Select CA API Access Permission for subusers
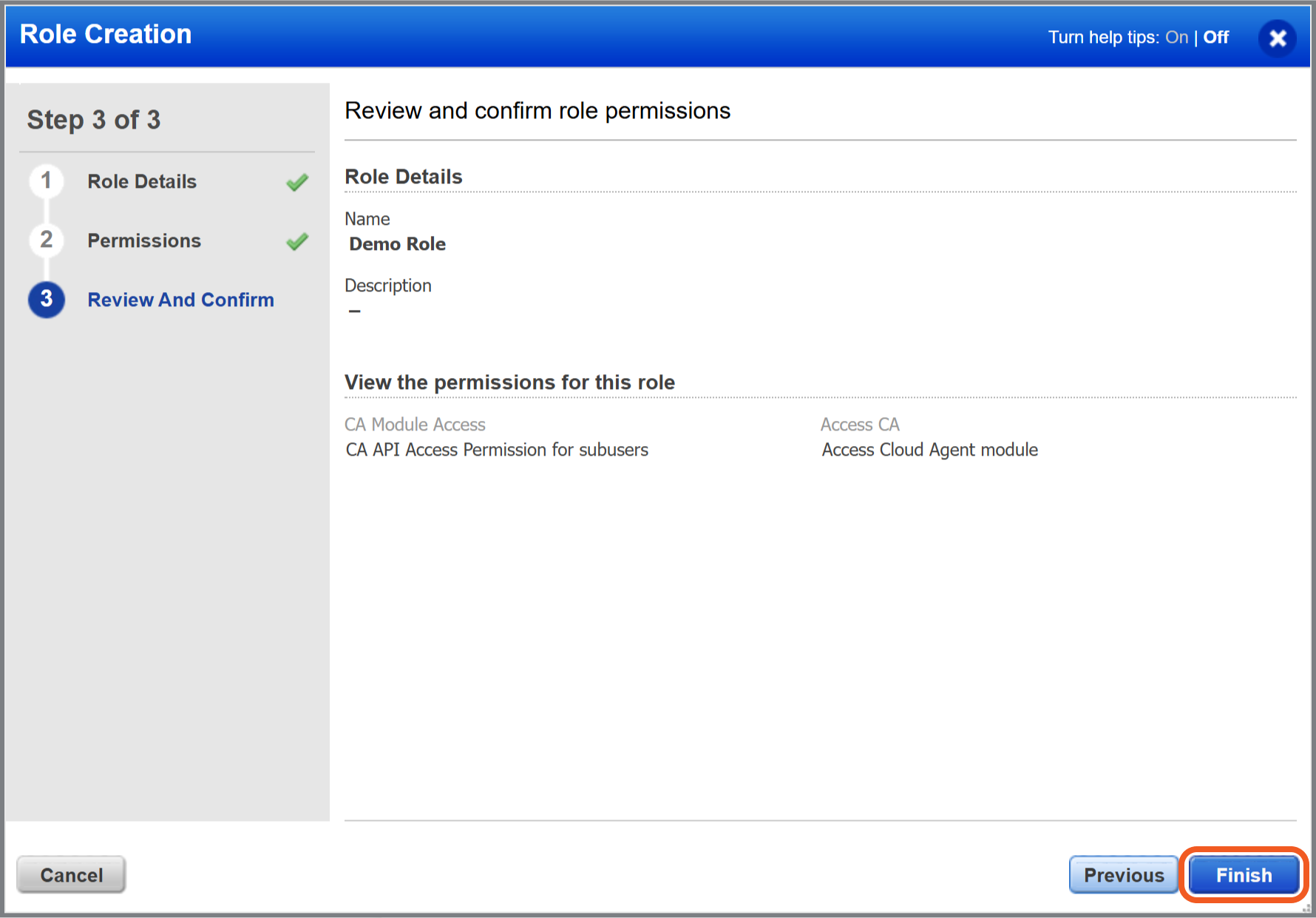The height and width of the screenshot is (918, 1316). 497,450
